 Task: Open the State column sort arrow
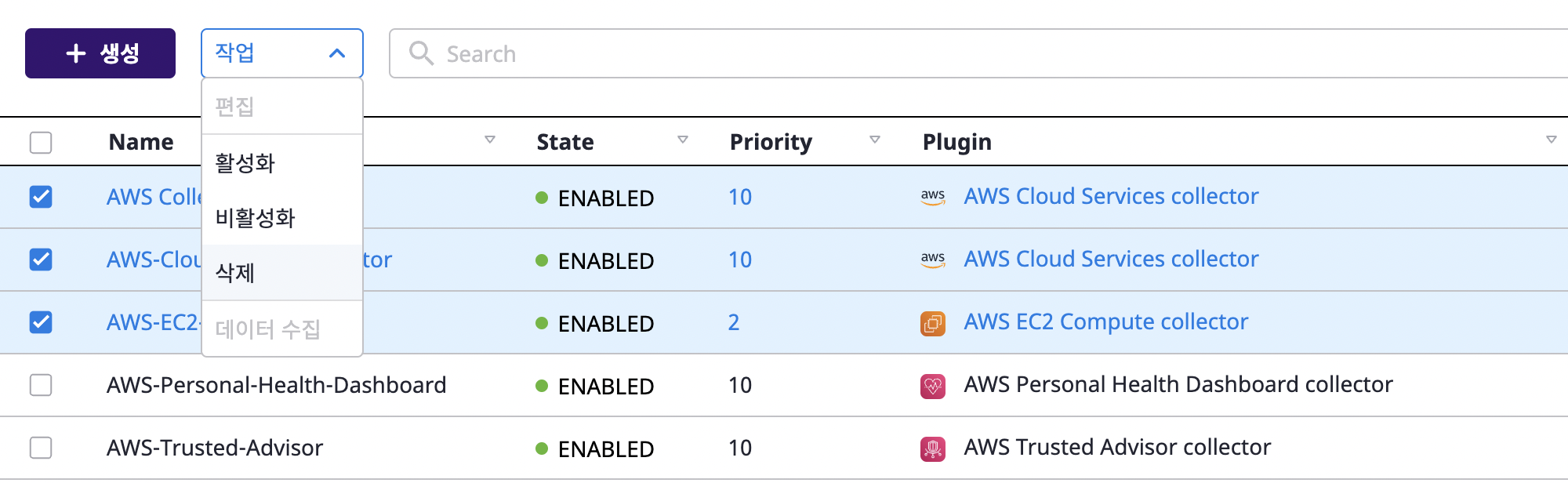point(683,140)
